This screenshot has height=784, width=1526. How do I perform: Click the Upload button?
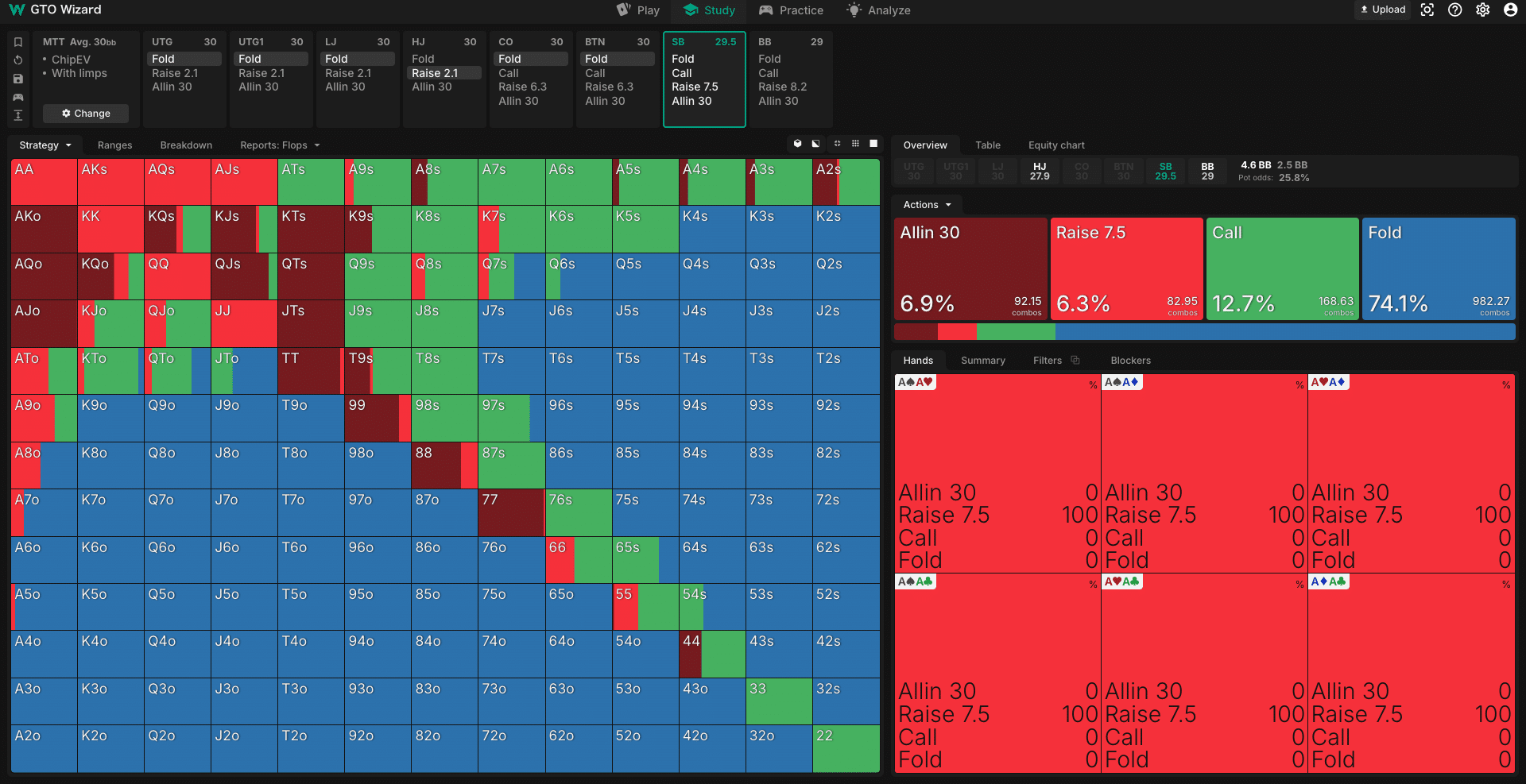[1383, 10]
